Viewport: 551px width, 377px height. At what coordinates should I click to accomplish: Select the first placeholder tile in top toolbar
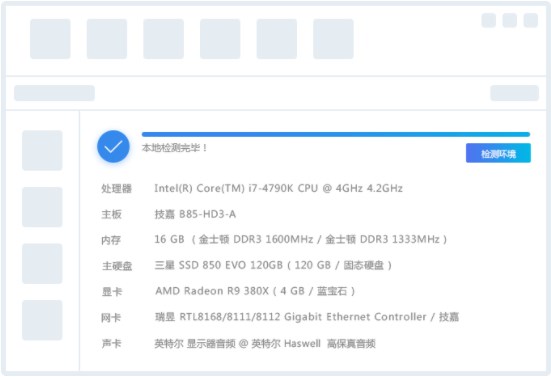point(50,39)
